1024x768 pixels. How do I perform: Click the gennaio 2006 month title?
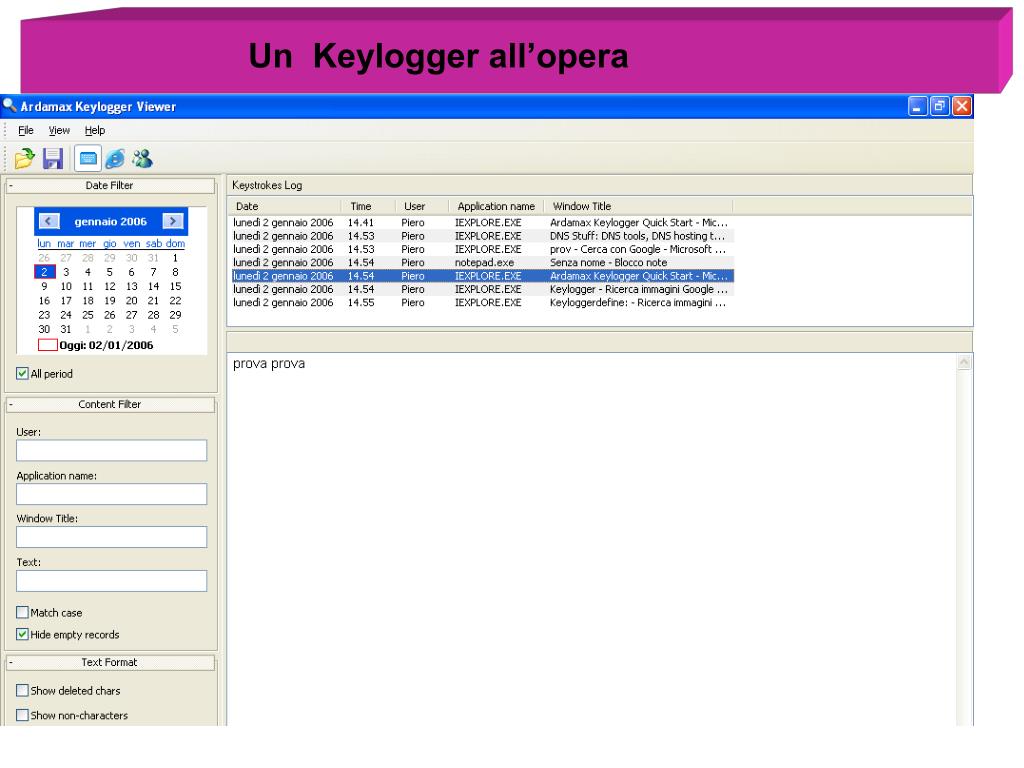(110, 221)
